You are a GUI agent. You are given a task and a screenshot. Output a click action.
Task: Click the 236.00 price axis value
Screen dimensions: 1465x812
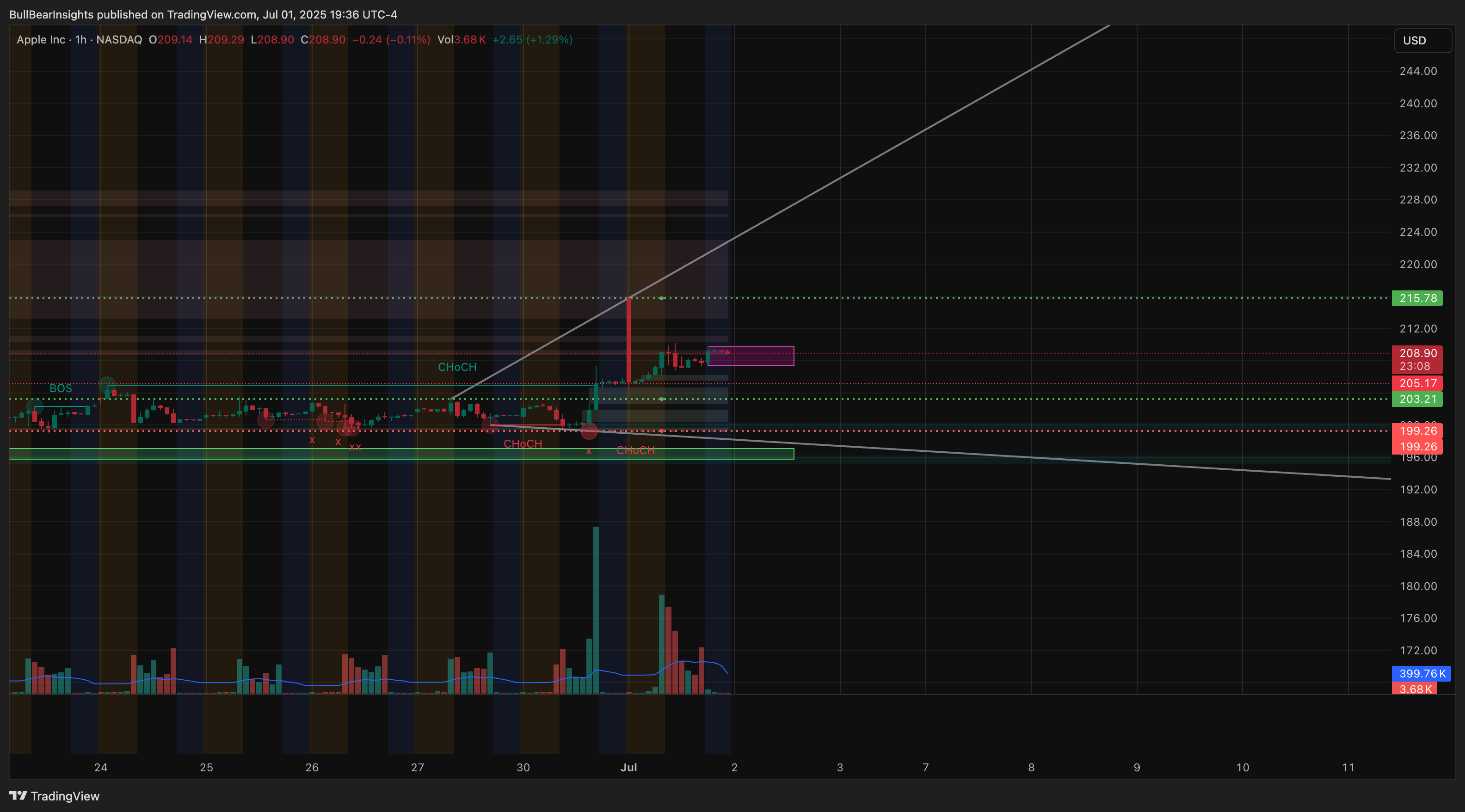(x=1418, y=135)
